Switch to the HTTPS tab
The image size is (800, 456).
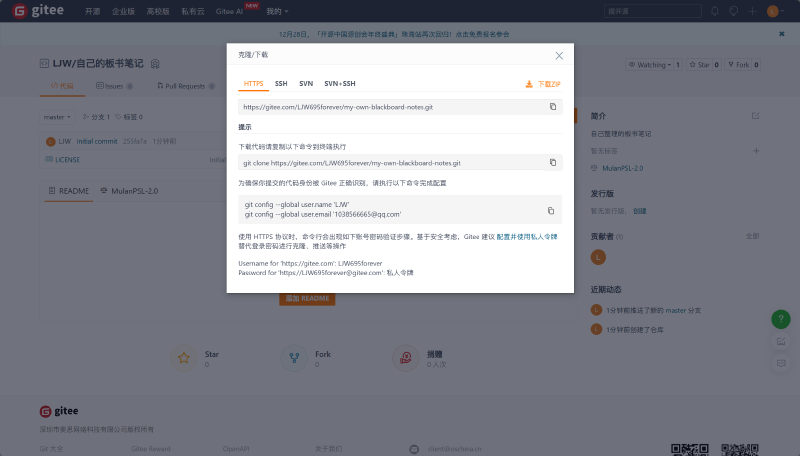253,84
